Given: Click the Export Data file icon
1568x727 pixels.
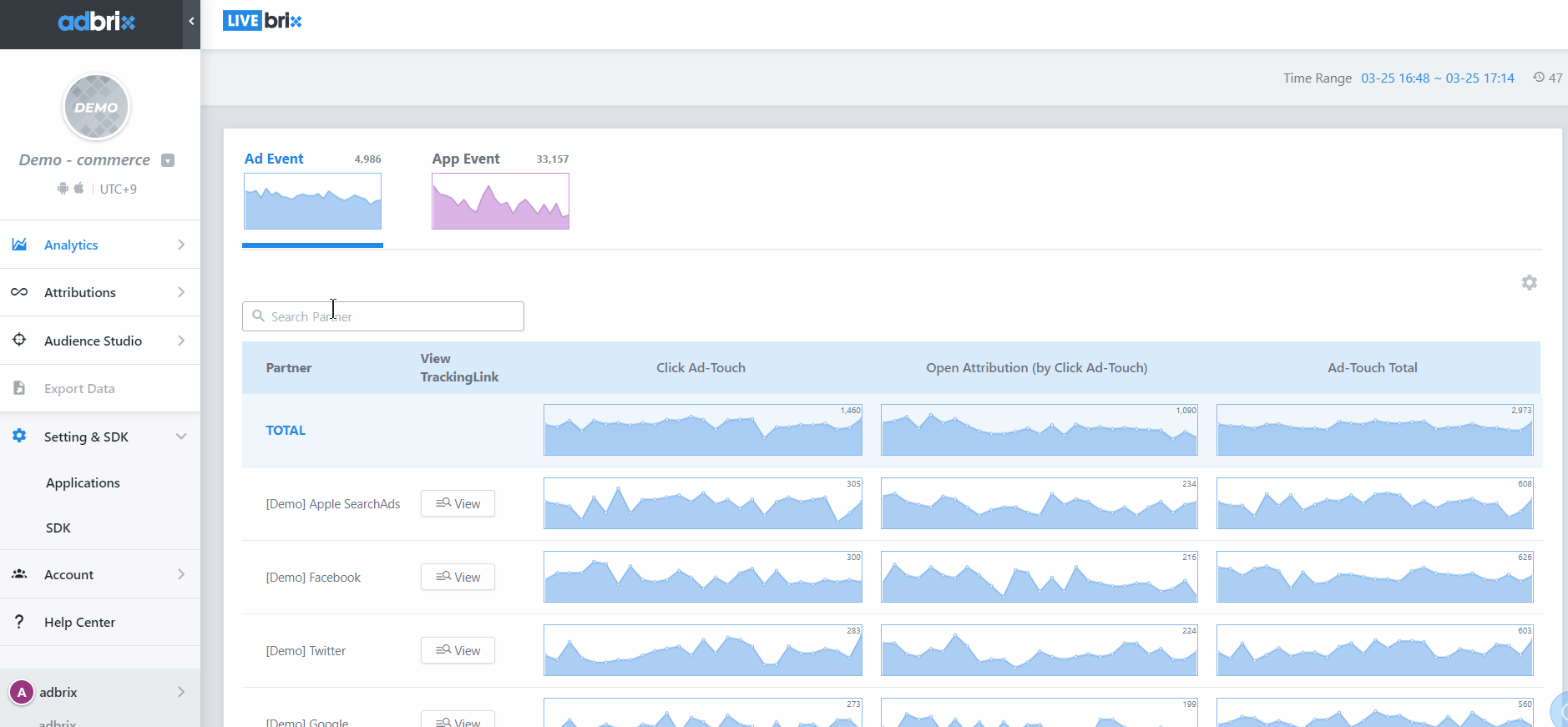Looking at the screenshot, I should tap(19, 388).
